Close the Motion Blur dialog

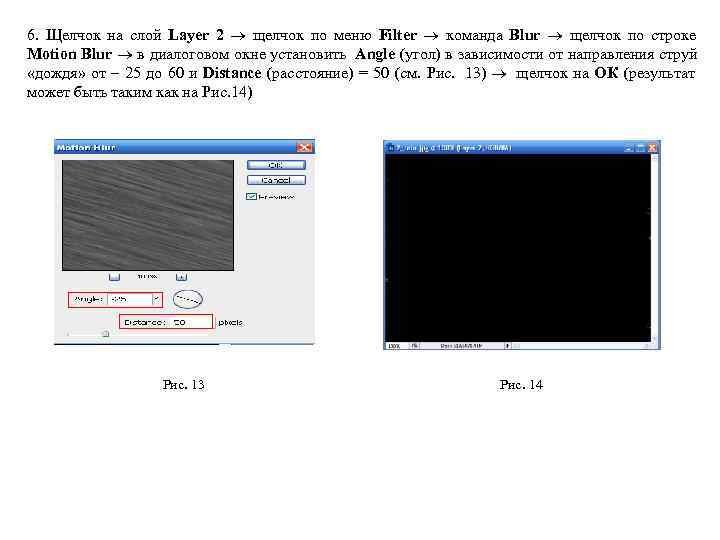point(304,147)
